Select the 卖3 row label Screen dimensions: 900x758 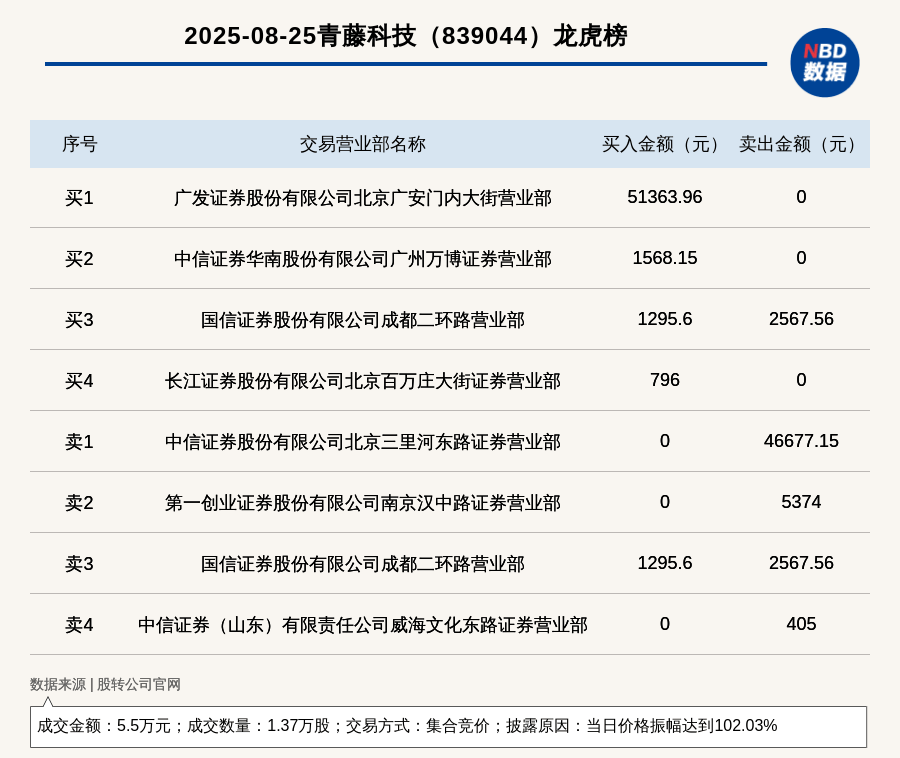79,563
